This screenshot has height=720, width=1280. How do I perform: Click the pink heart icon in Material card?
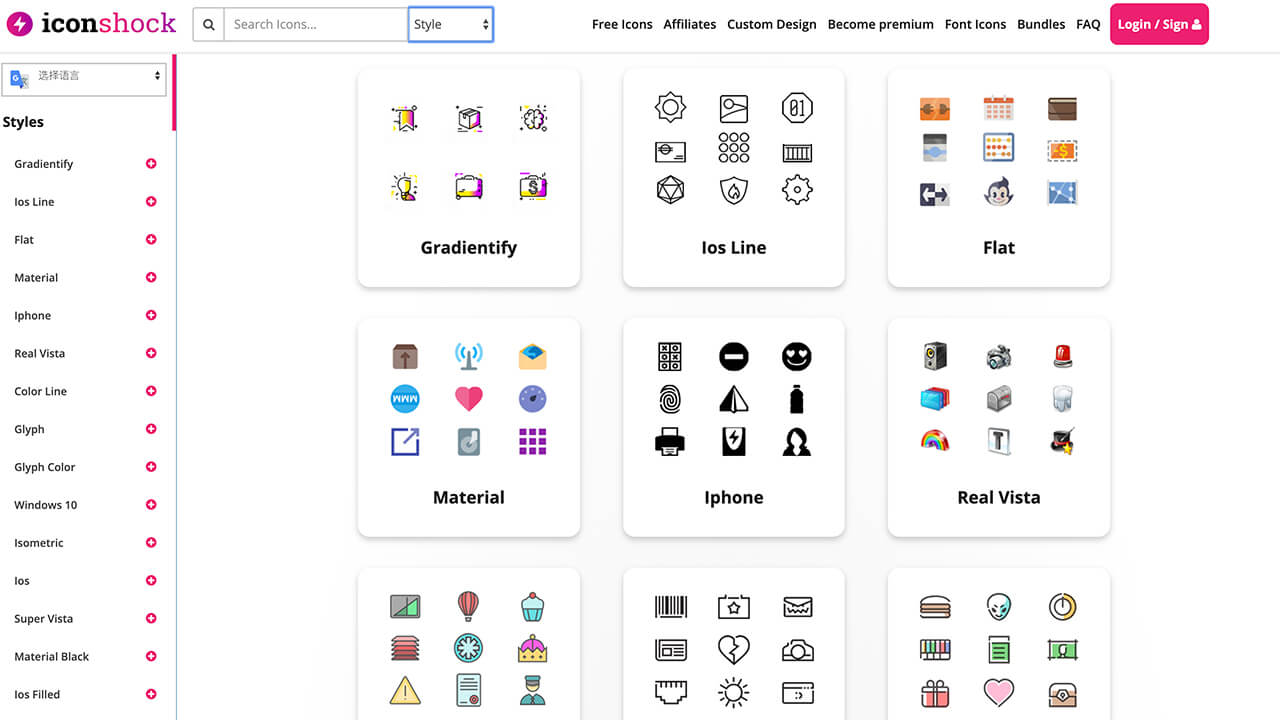468,399
